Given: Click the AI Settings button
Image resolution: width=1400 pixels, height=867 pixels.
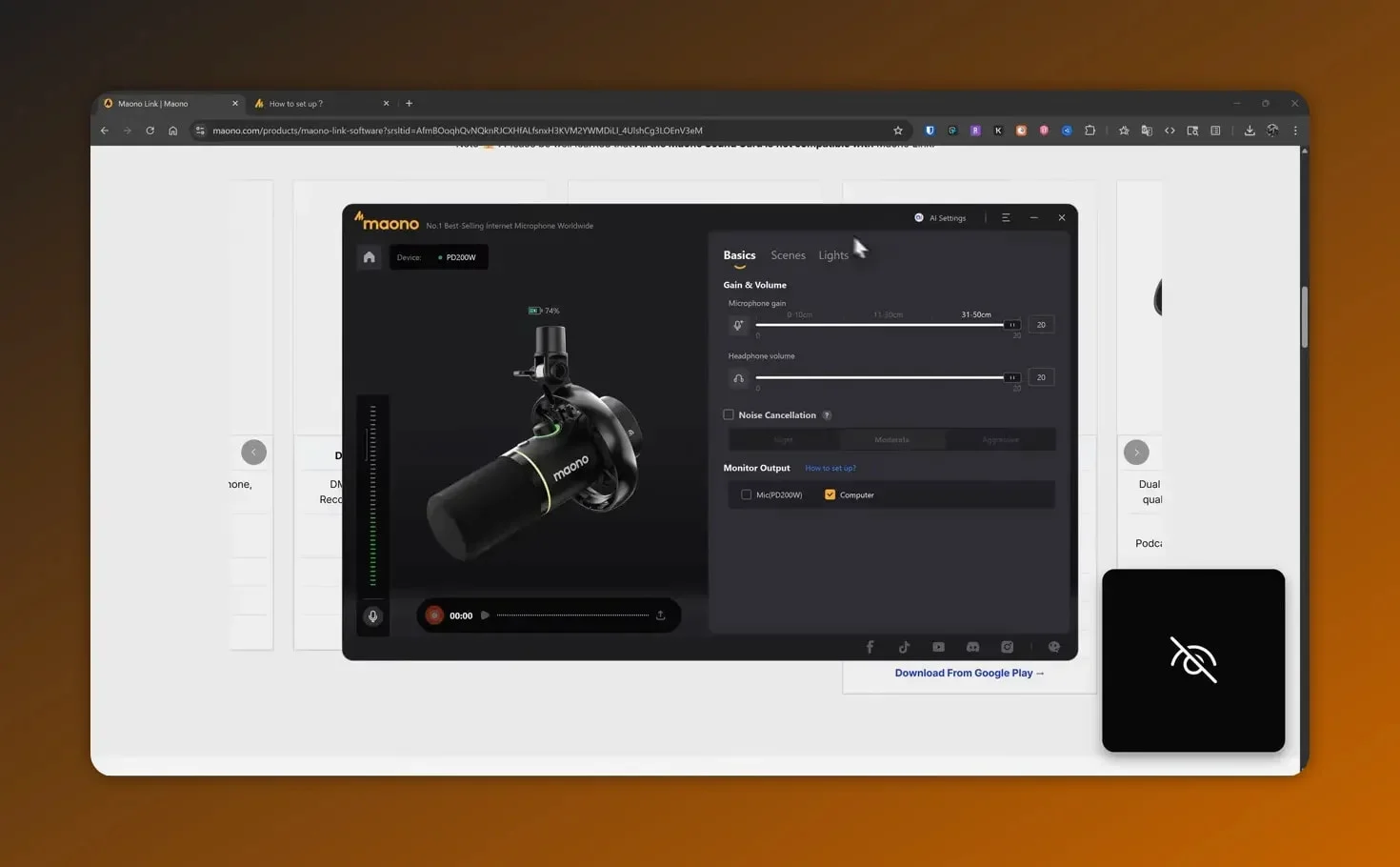Looking at the screenshot, I should [x=940, y=218].
